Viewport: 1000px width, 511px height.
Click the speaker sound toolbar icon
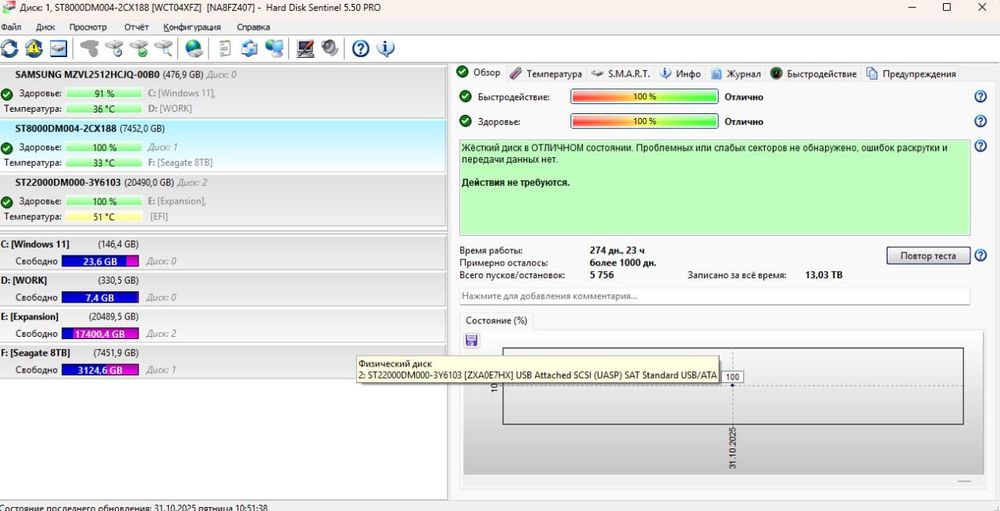coord(330,48)
